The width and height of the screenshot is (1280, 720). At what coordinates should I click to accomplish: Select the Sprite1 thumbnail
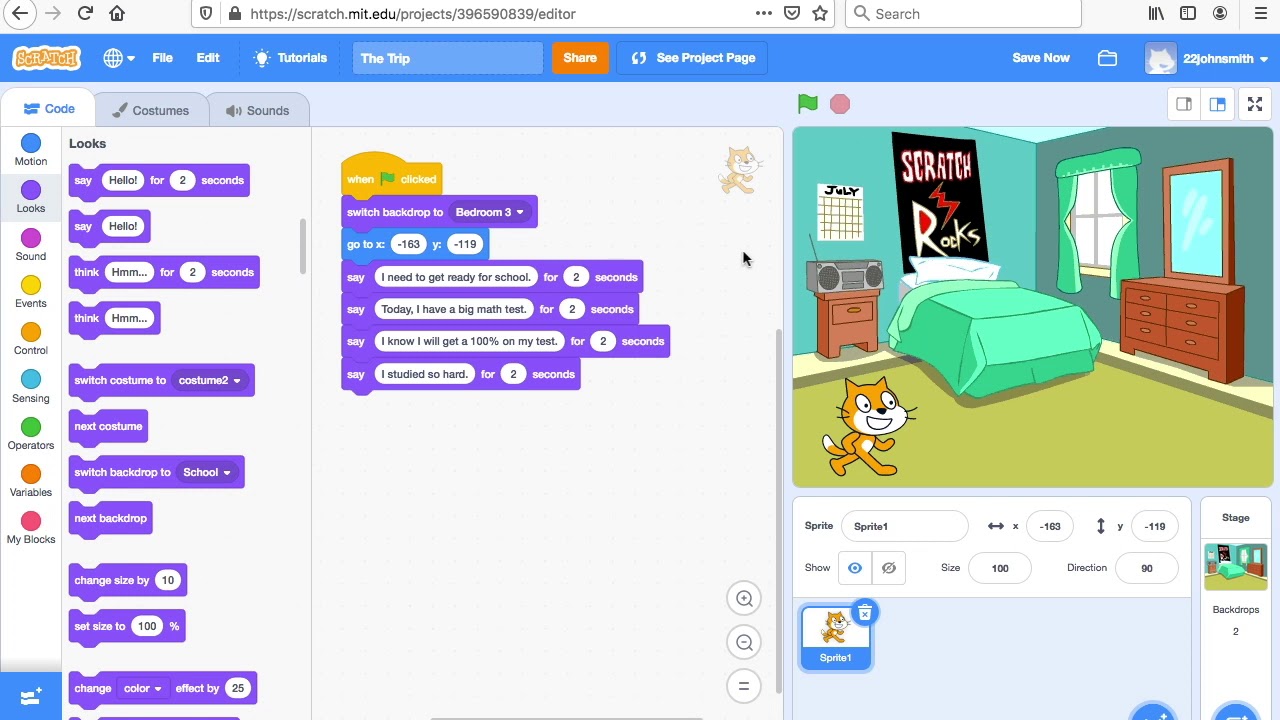pyautogui.click(x=836, y=636)
